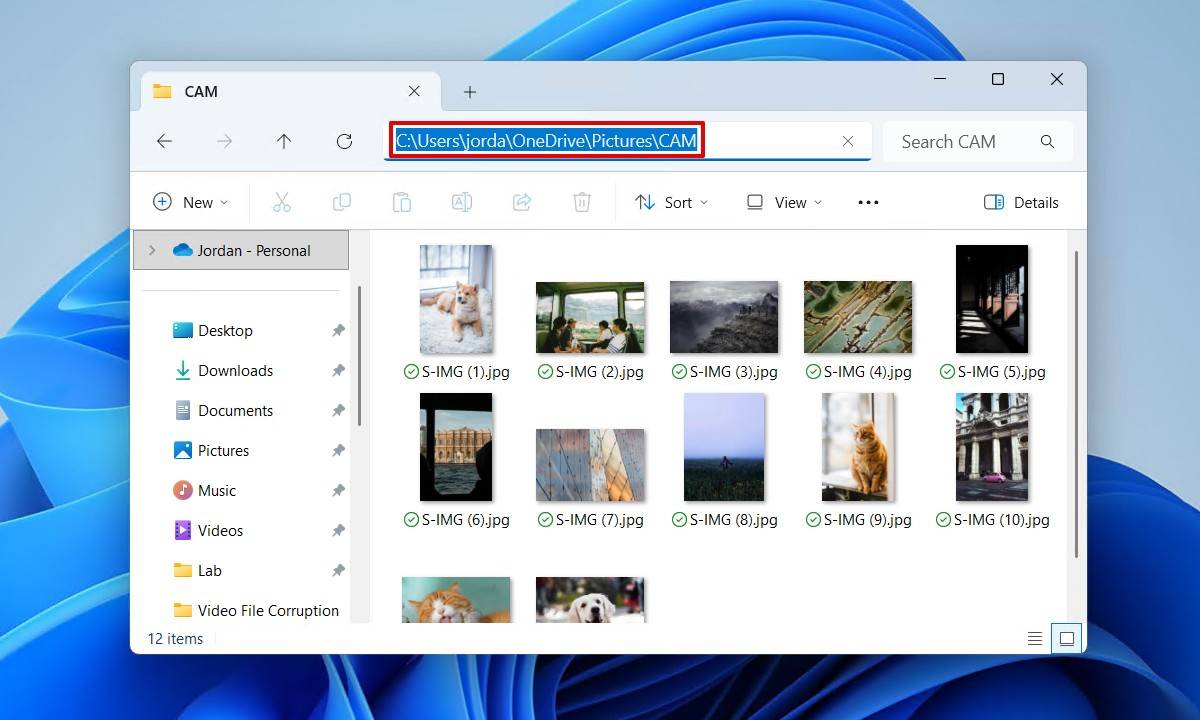Open the View options dropdown
1200x720 pixels.
(x=784, y=202)
